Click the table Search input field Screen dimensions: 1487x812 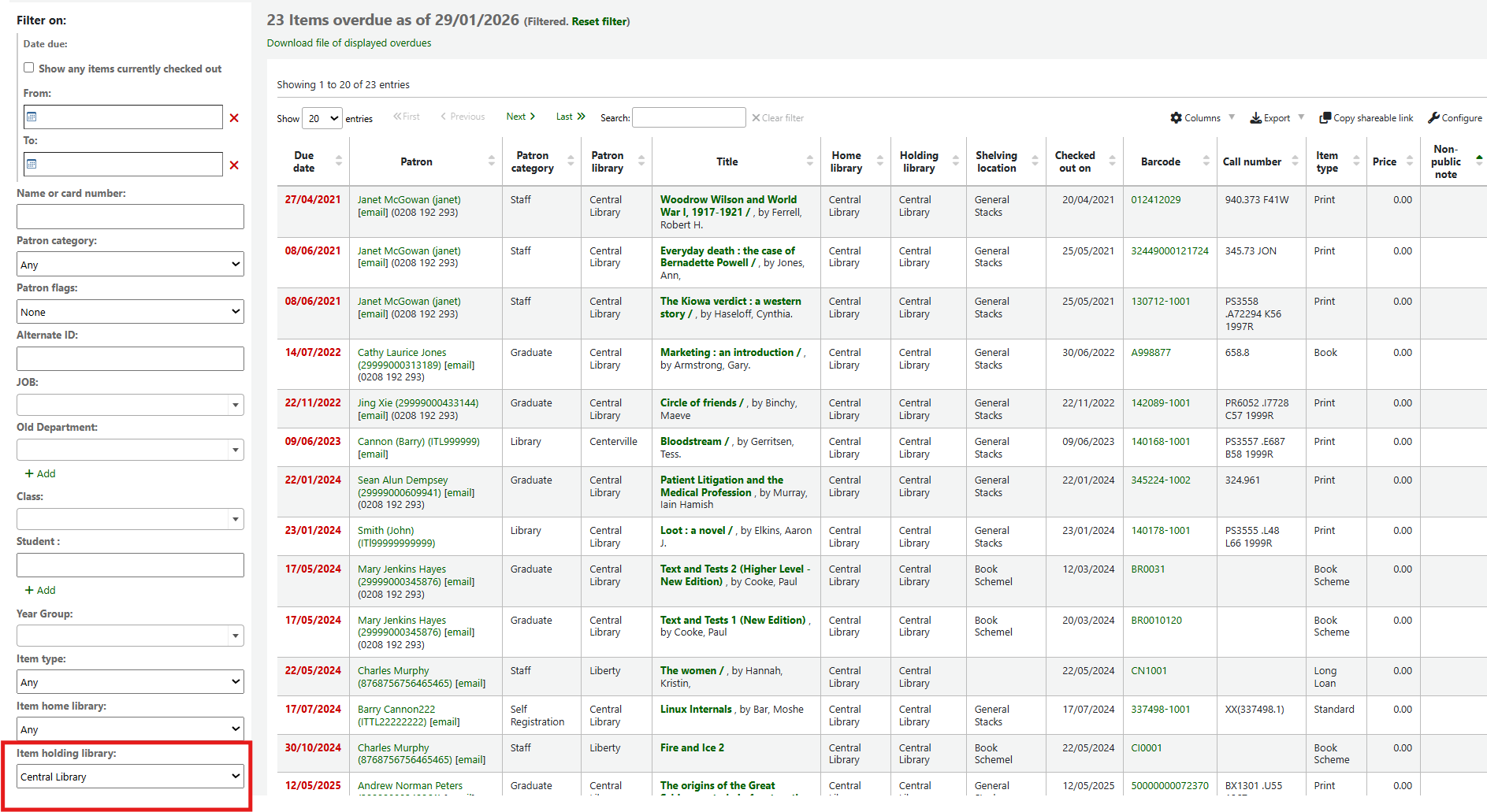[x=689, y=118]
